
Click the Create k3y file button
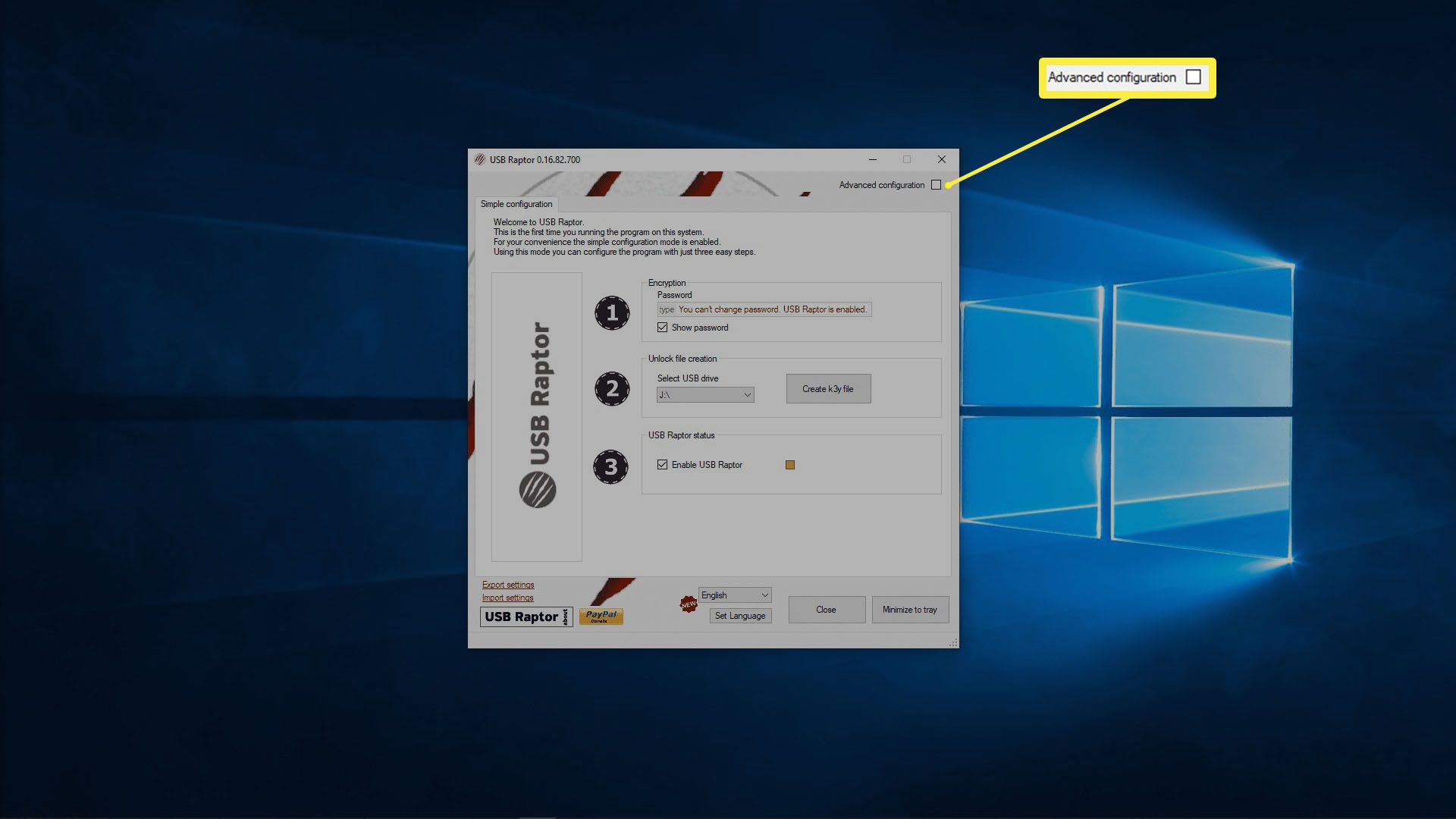[828, 389]
